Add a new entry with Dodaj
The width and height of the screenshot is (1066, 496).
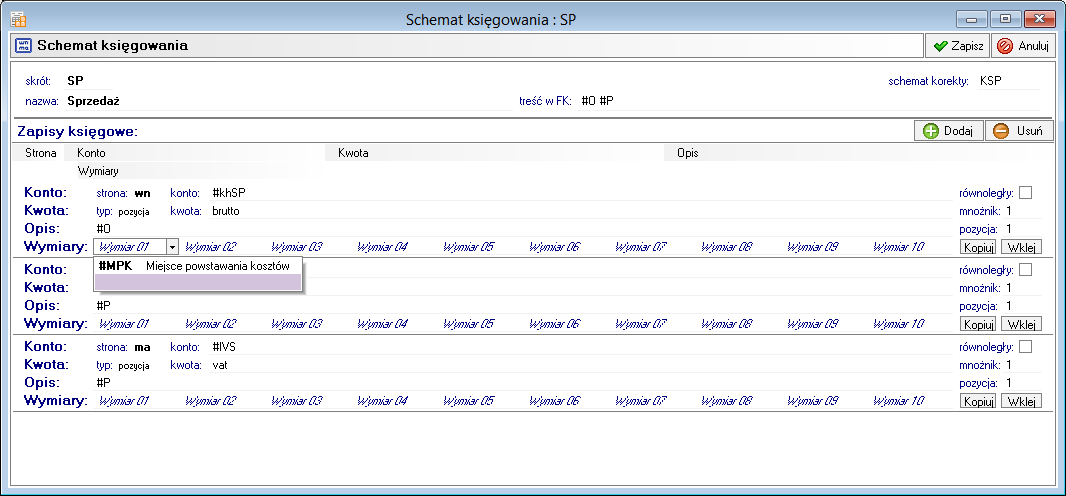948,131
